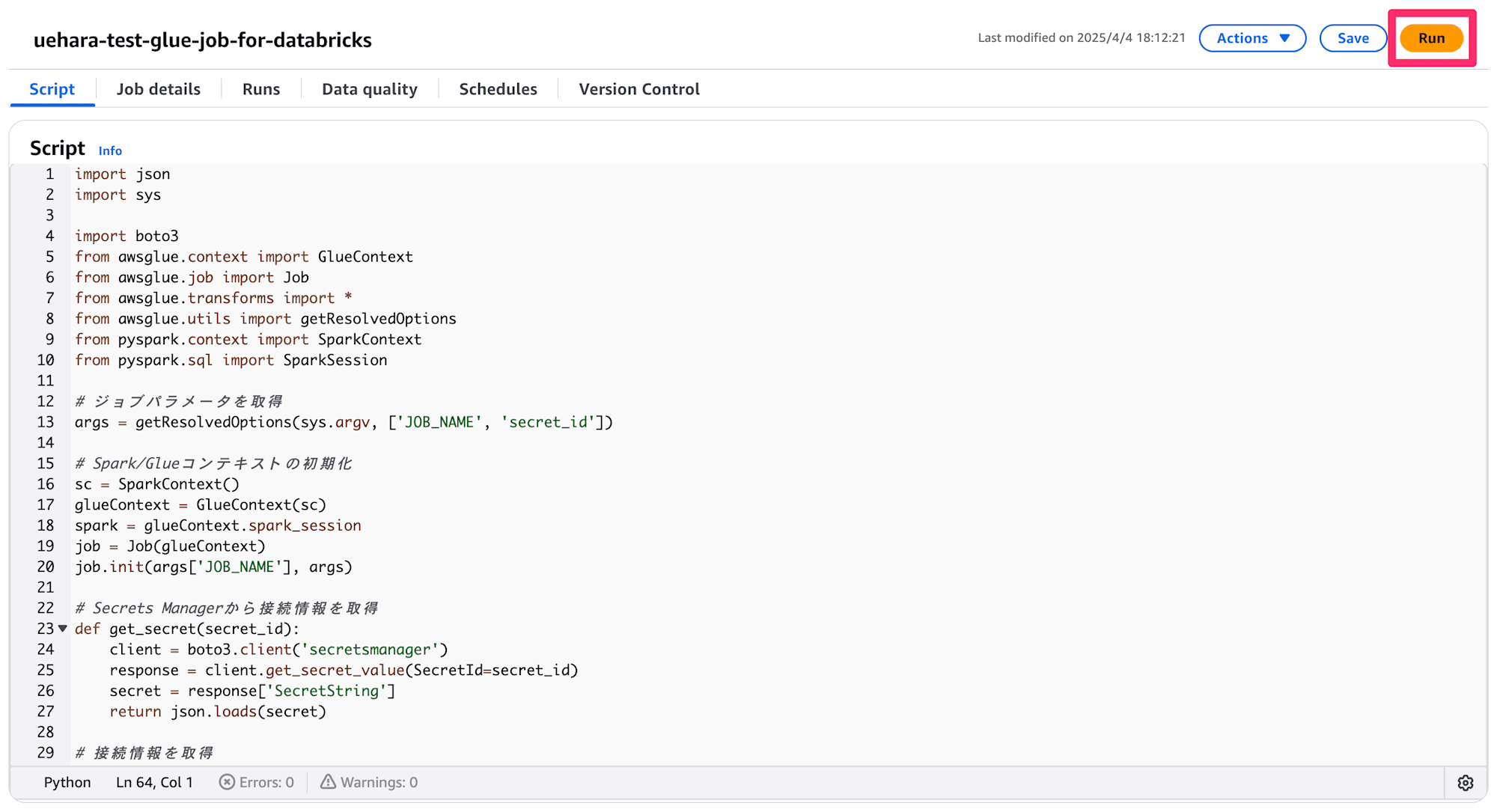Click 'spark = glueContext.spark_session' line

tap(218, 525)
